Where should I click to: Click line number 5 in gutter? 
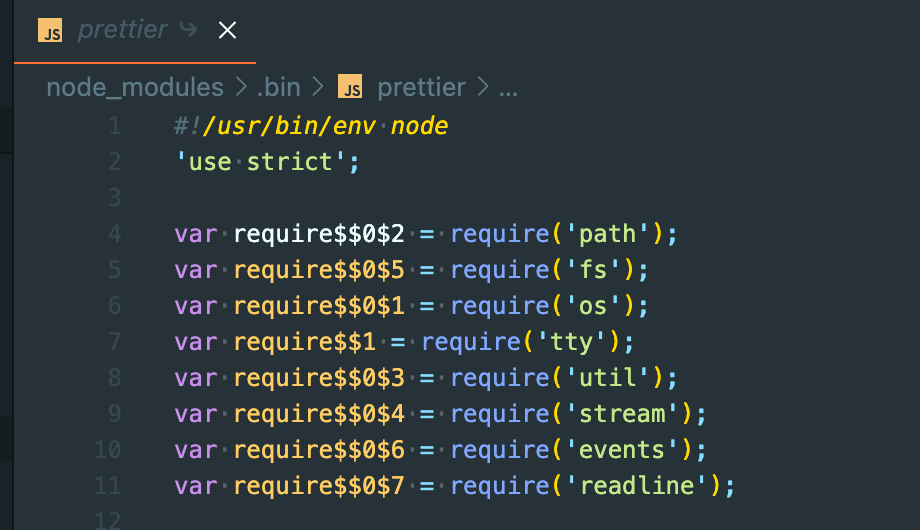115,270
